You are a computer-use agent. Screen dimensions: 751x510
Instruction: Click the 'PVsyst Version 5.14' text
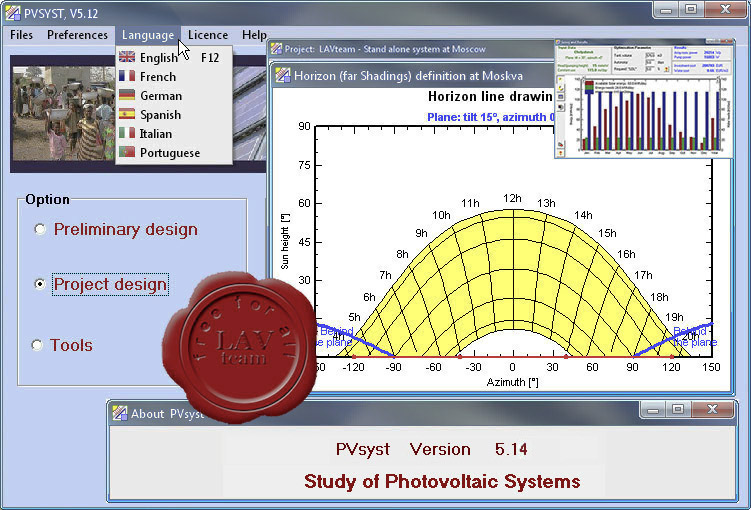pyautogui.click(x=431, y=449)
